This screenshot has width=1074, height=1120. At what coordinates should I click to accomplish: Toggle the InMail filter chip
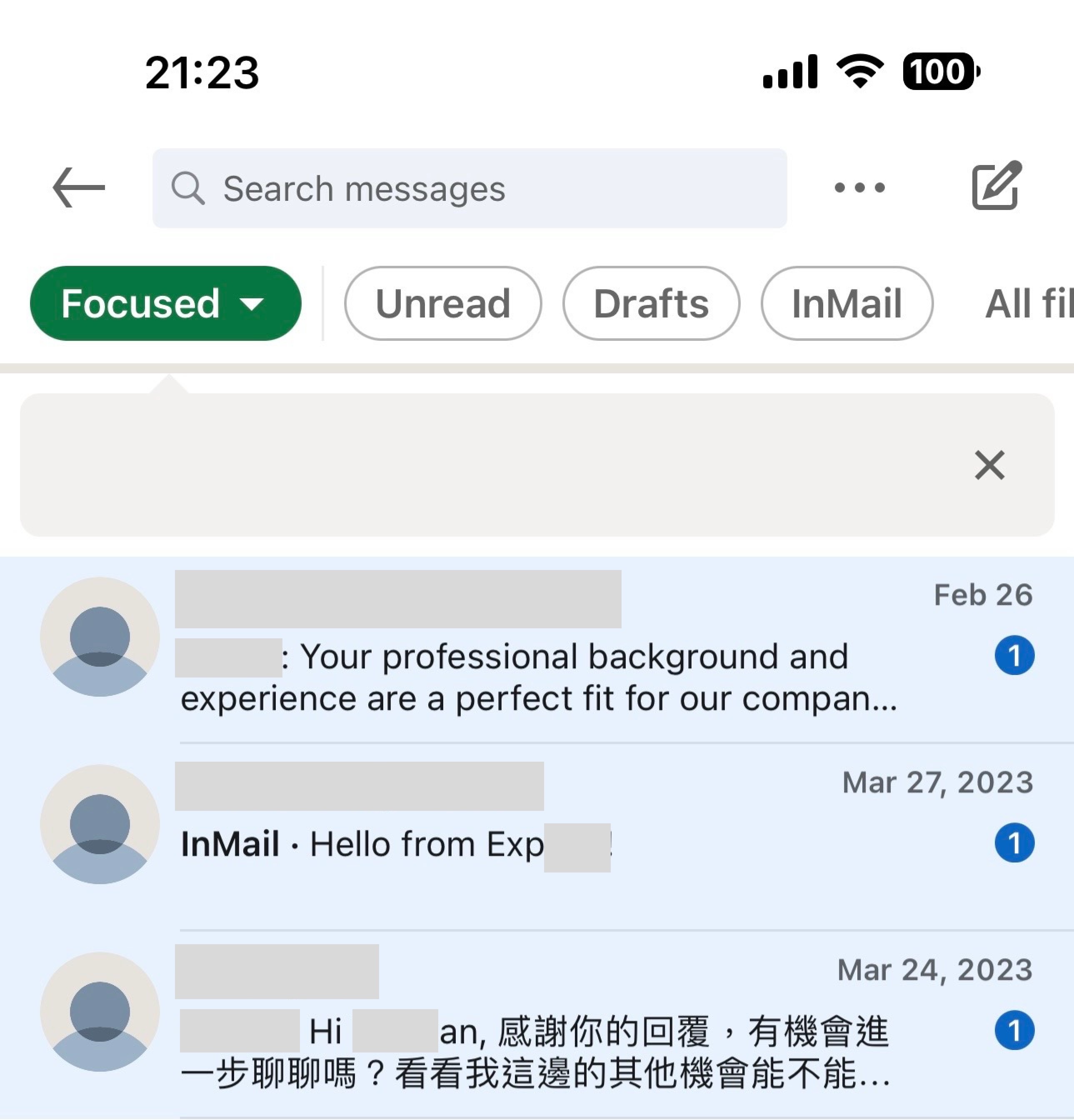(847, 303)
